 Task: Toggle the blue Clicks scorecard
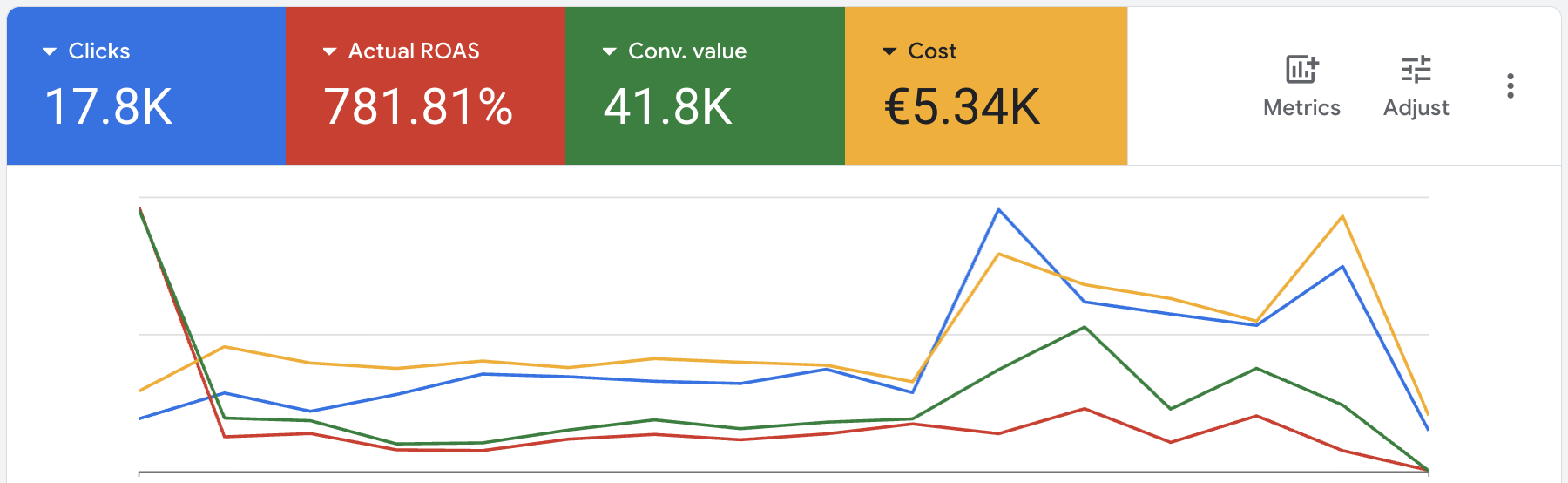(146, 85)
